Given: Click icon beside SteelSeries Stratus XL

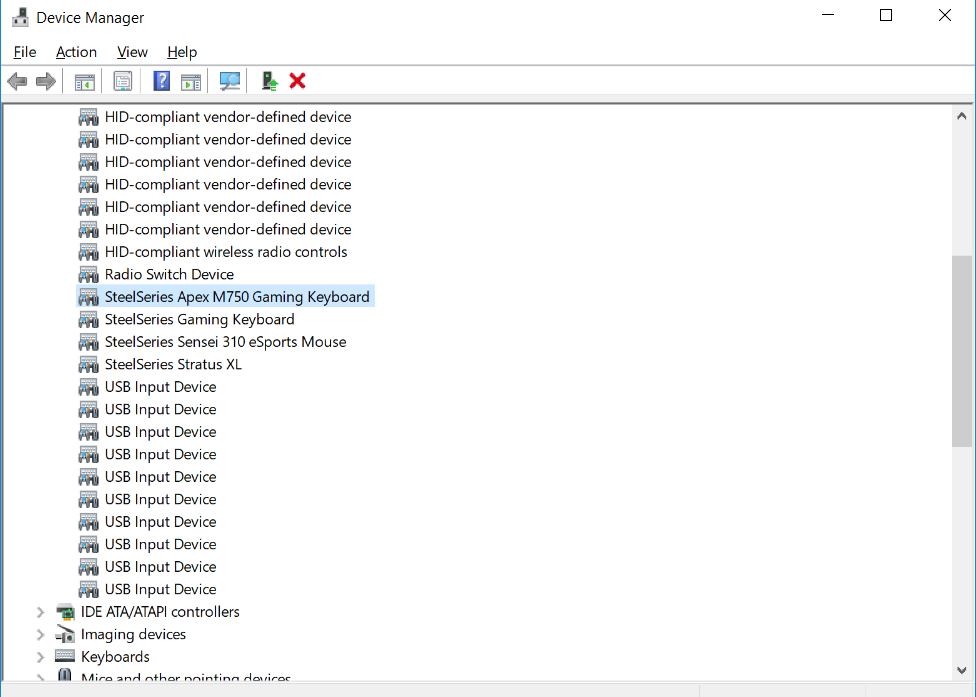Looking at the screenshot, I should tap(88, 365).
